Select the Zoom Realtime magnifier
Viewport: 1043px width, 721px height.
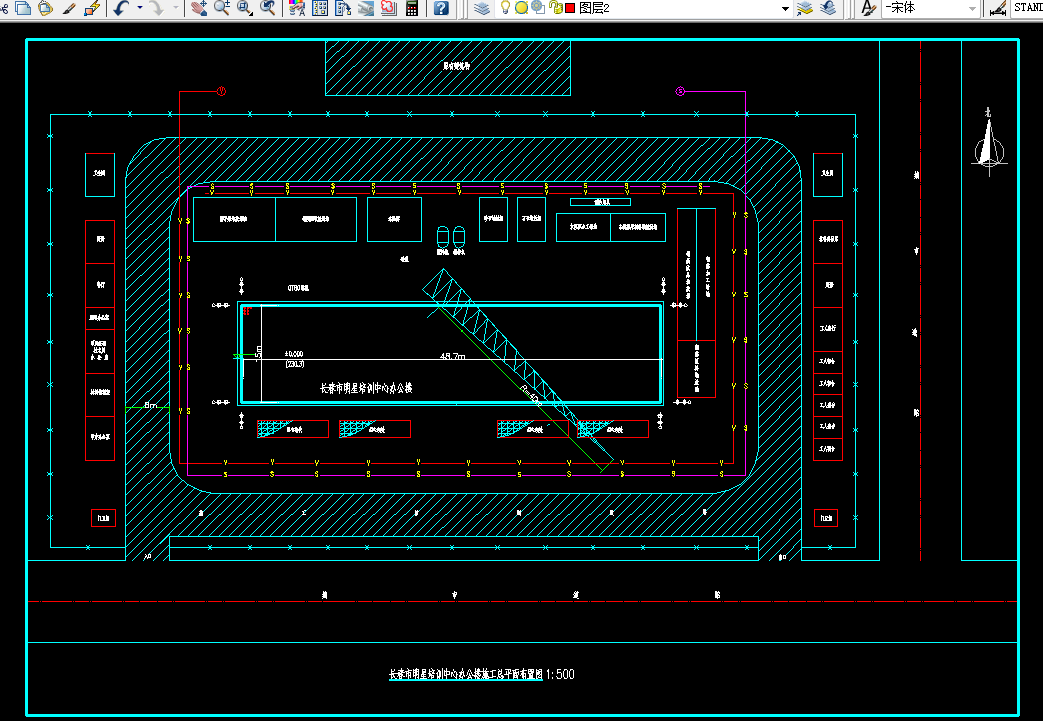pyautogui.click(x=222, y=8)
